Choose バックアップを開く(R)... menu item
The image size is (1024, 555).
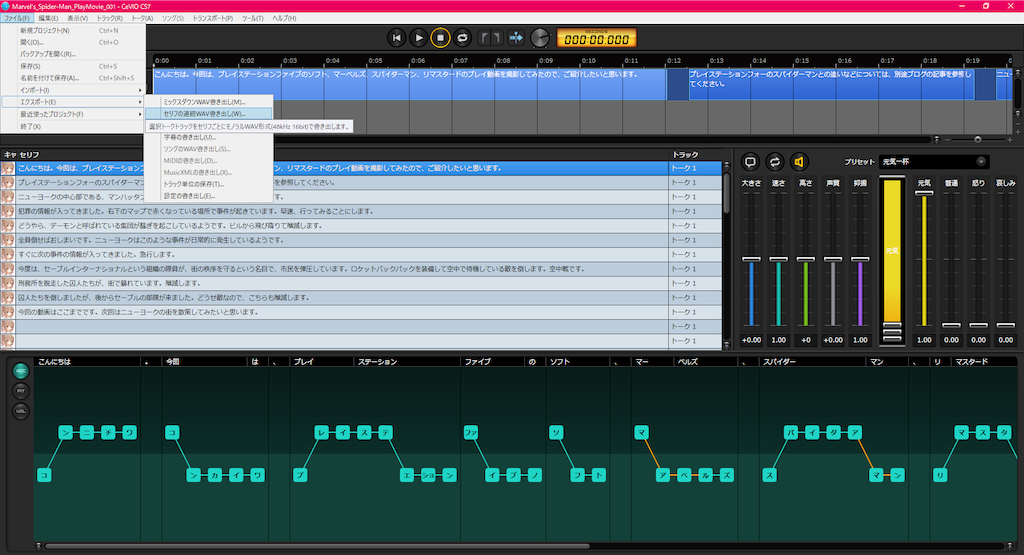click(x=72, y=54)
